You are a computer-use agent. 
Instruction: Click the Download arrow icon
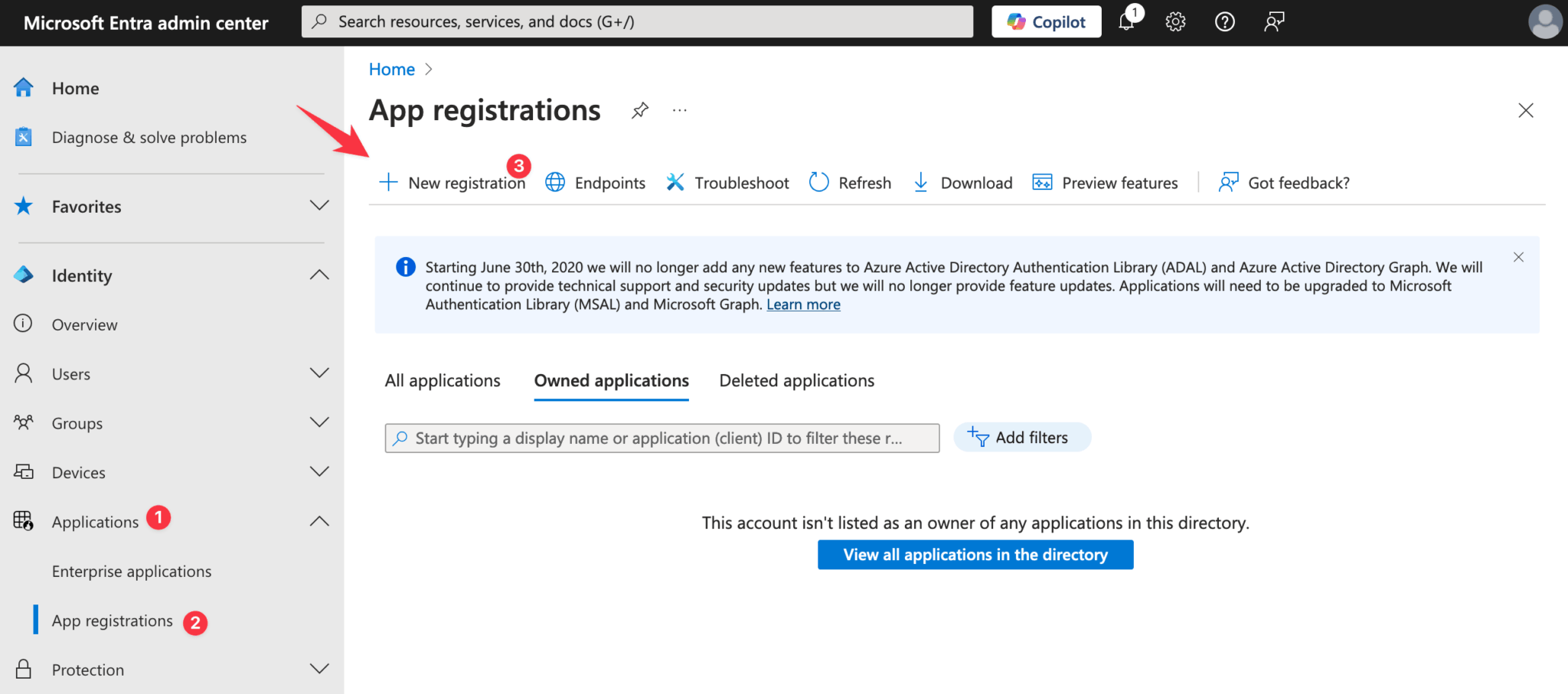coord(921,182)
